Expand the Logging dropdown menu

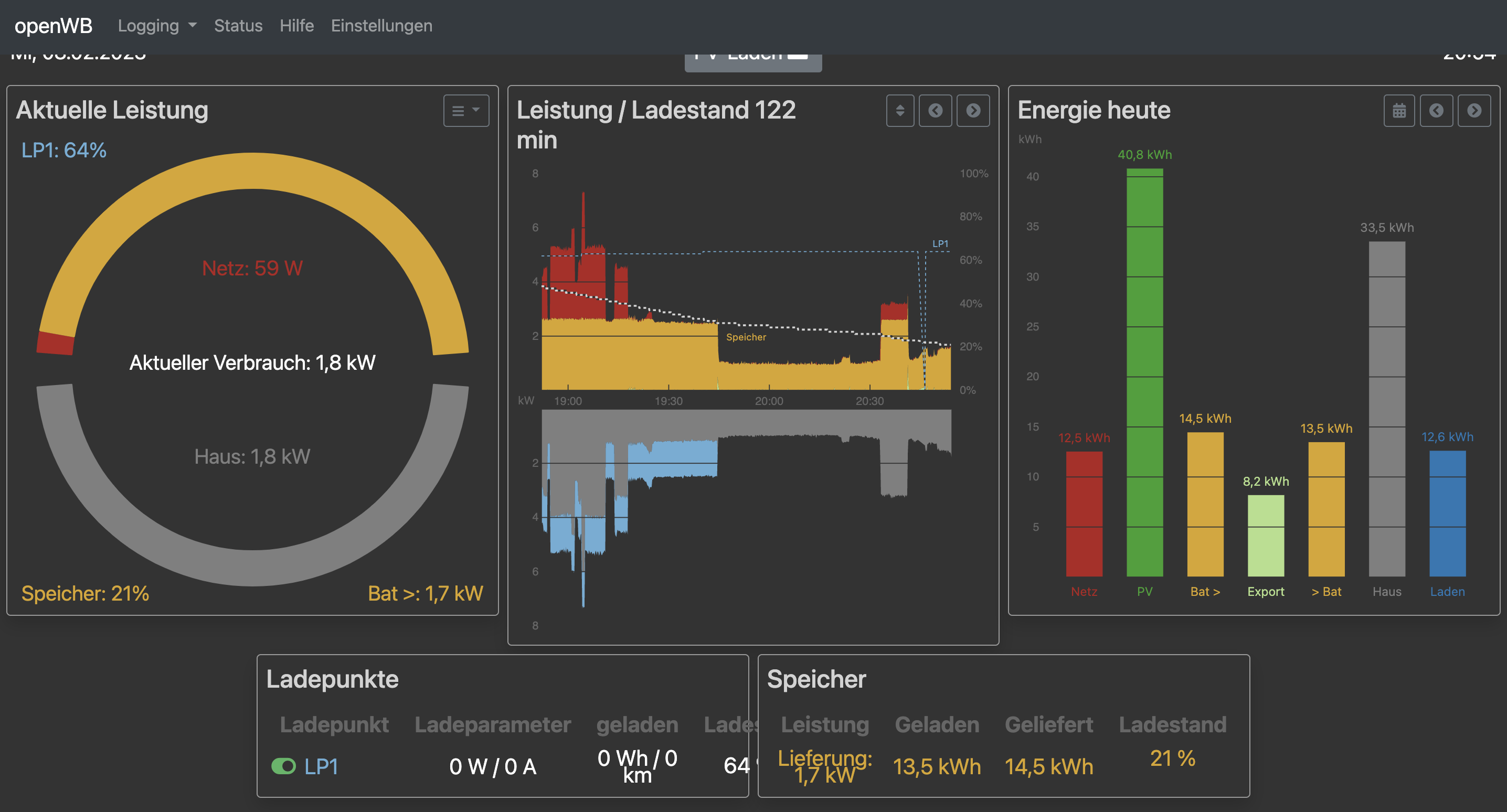pos(157,26)
